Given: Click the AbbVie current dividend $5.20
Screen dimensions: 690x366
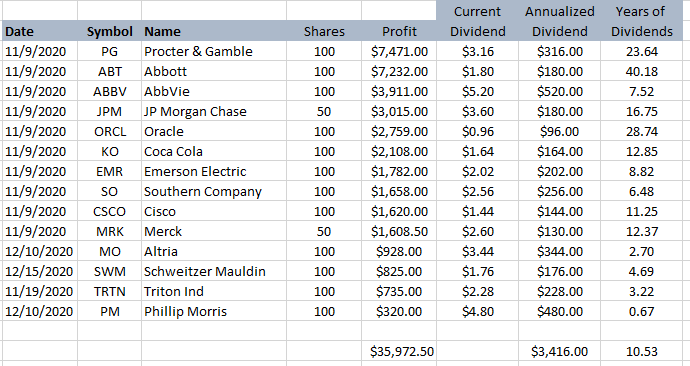Looking at the screenshot, I should (x=477, y=92).
